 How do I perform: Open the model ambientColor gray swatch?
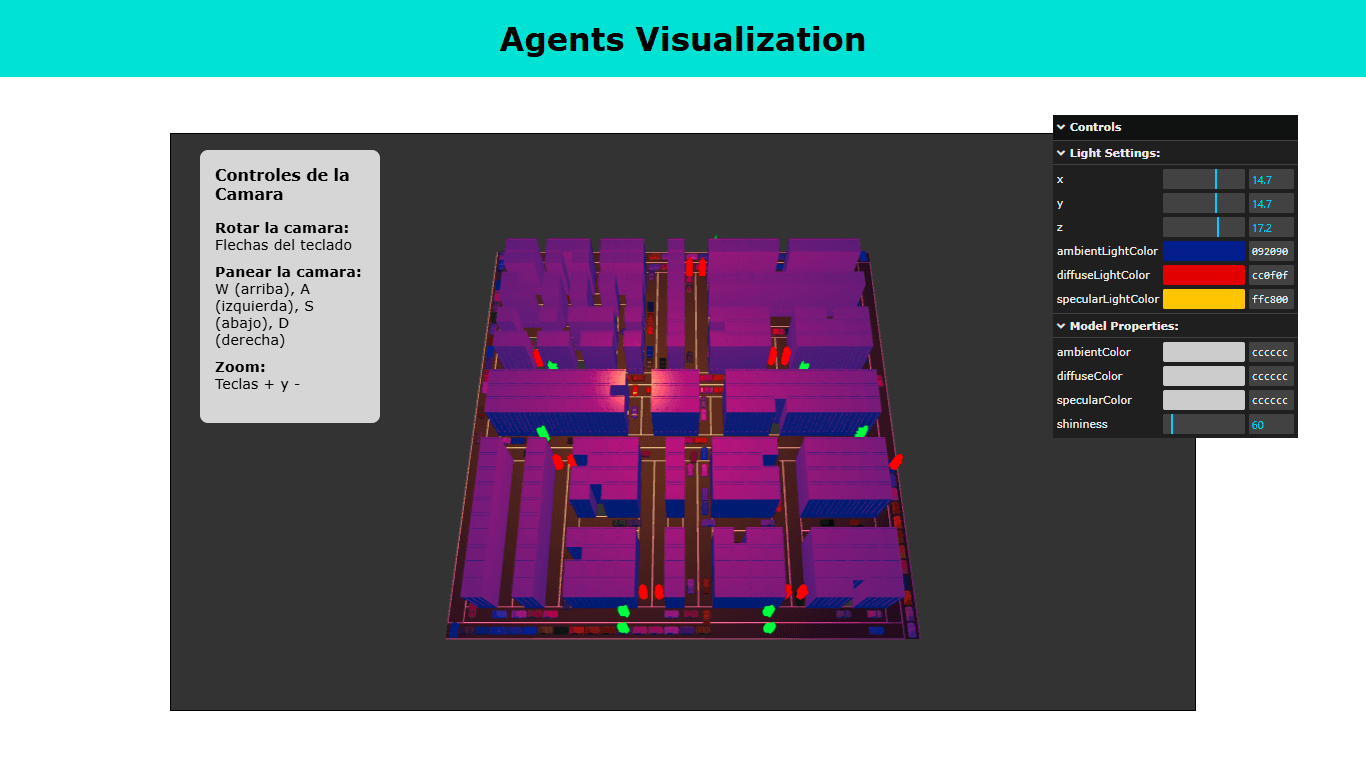(1203, 352)
